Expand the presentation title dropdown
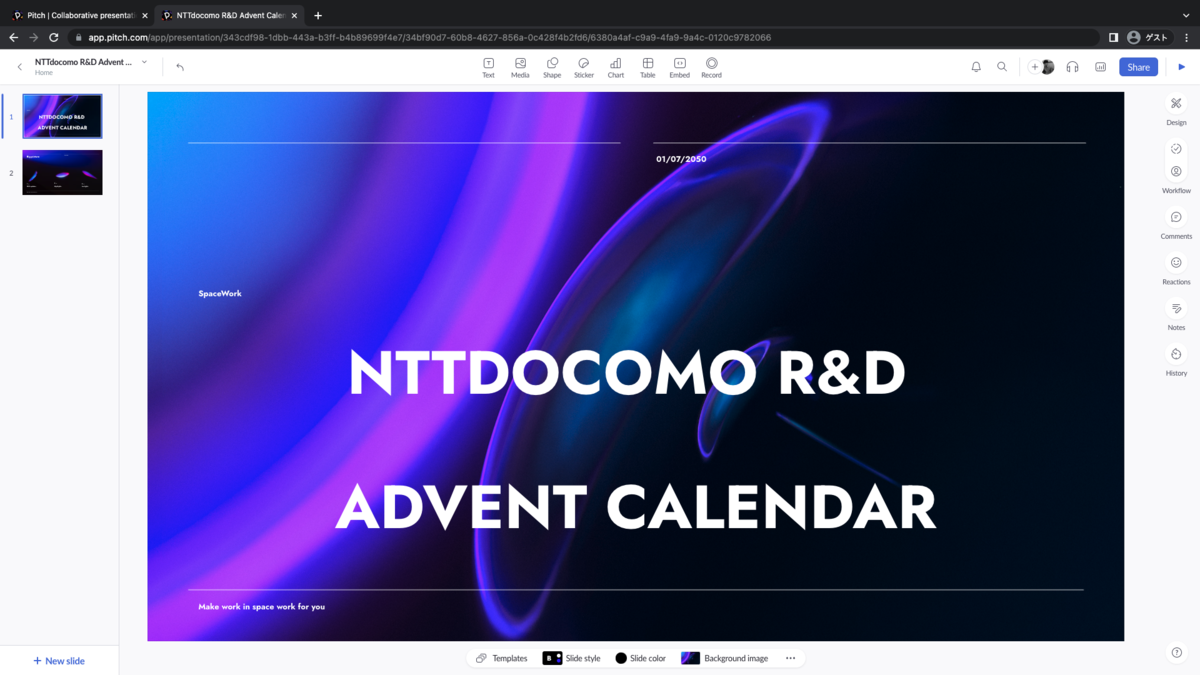This screenshot has height=675, width=1200. [x=144, y=62]
